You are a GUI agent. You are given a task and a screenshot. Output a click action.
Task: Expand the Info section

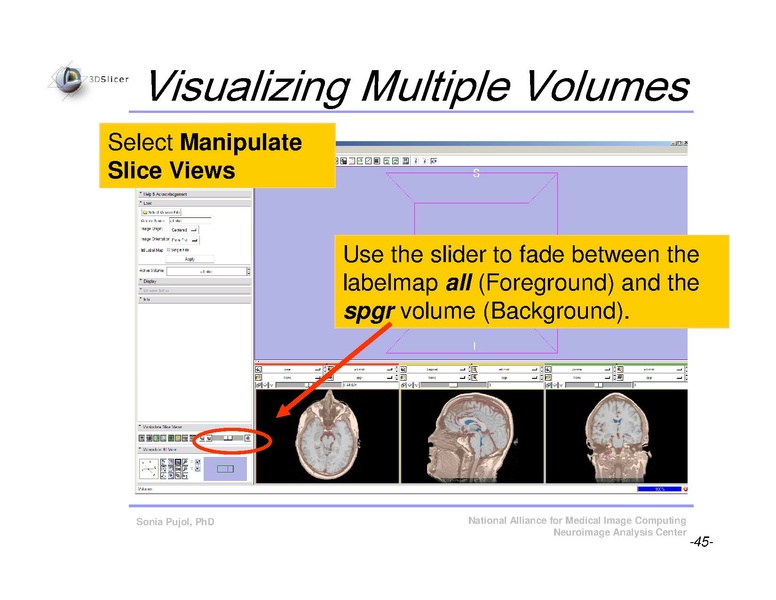tap(194, 300)
